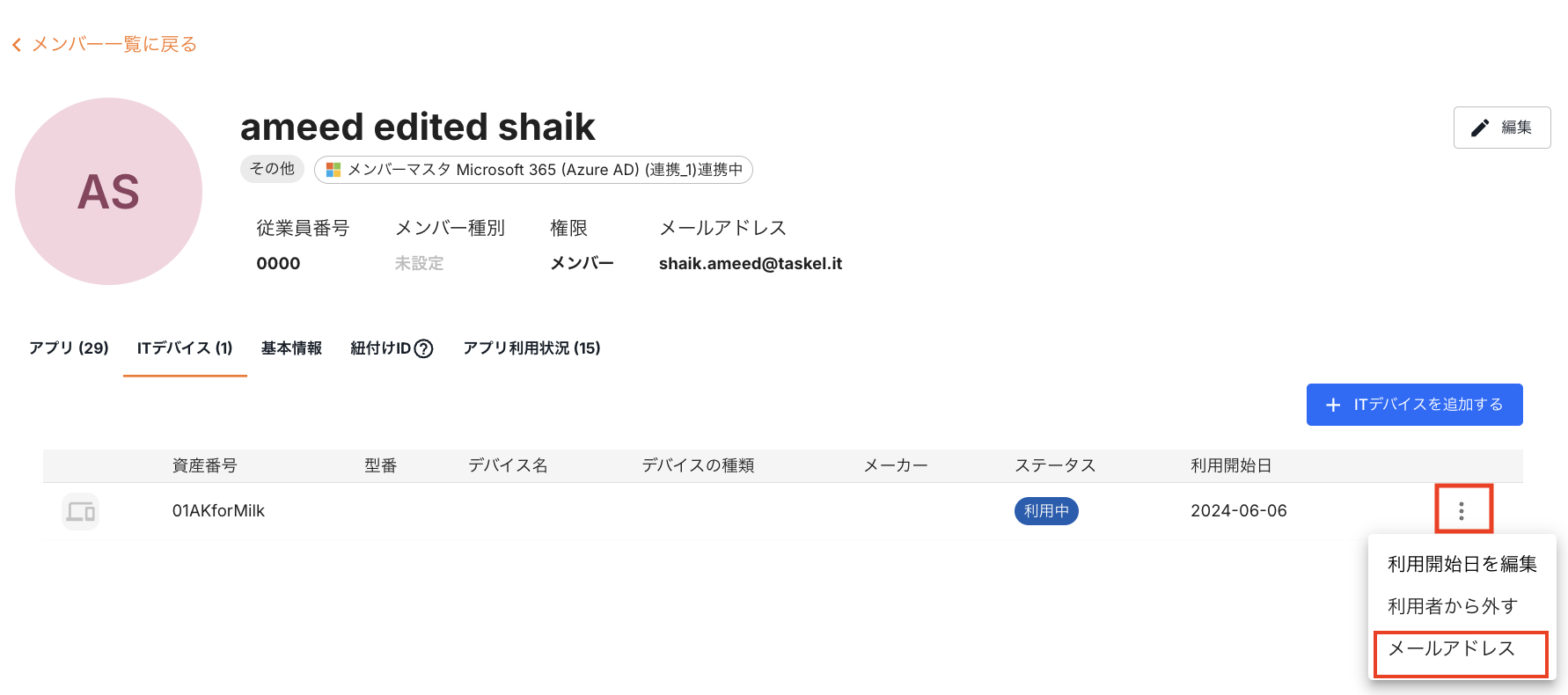Open the three-dot menu for 01AKforMilk
The width and height of the screenshot is (1568, 695).
1462,511
